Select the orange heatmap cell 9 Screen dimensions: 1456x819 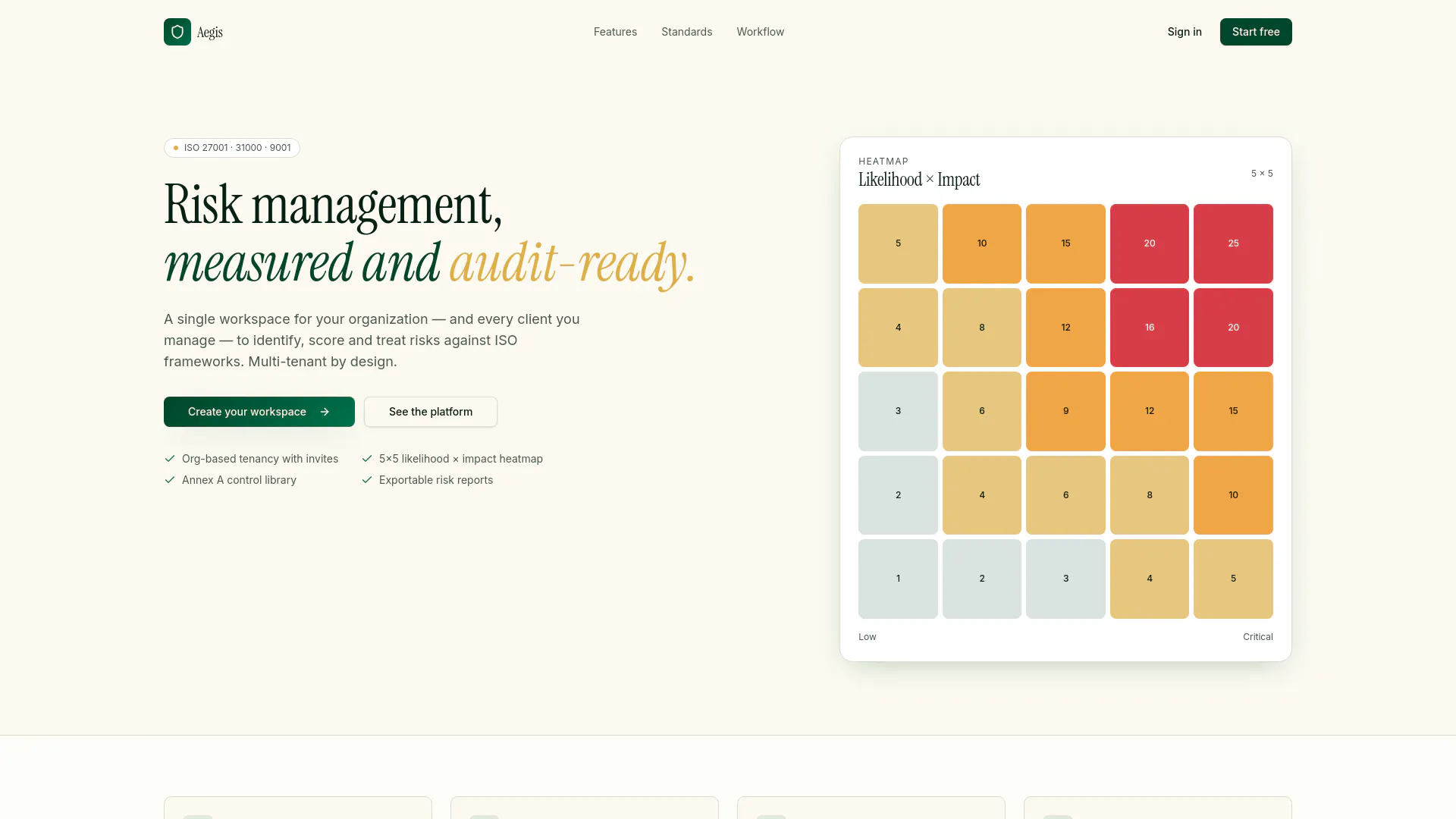coord(1065,411)
